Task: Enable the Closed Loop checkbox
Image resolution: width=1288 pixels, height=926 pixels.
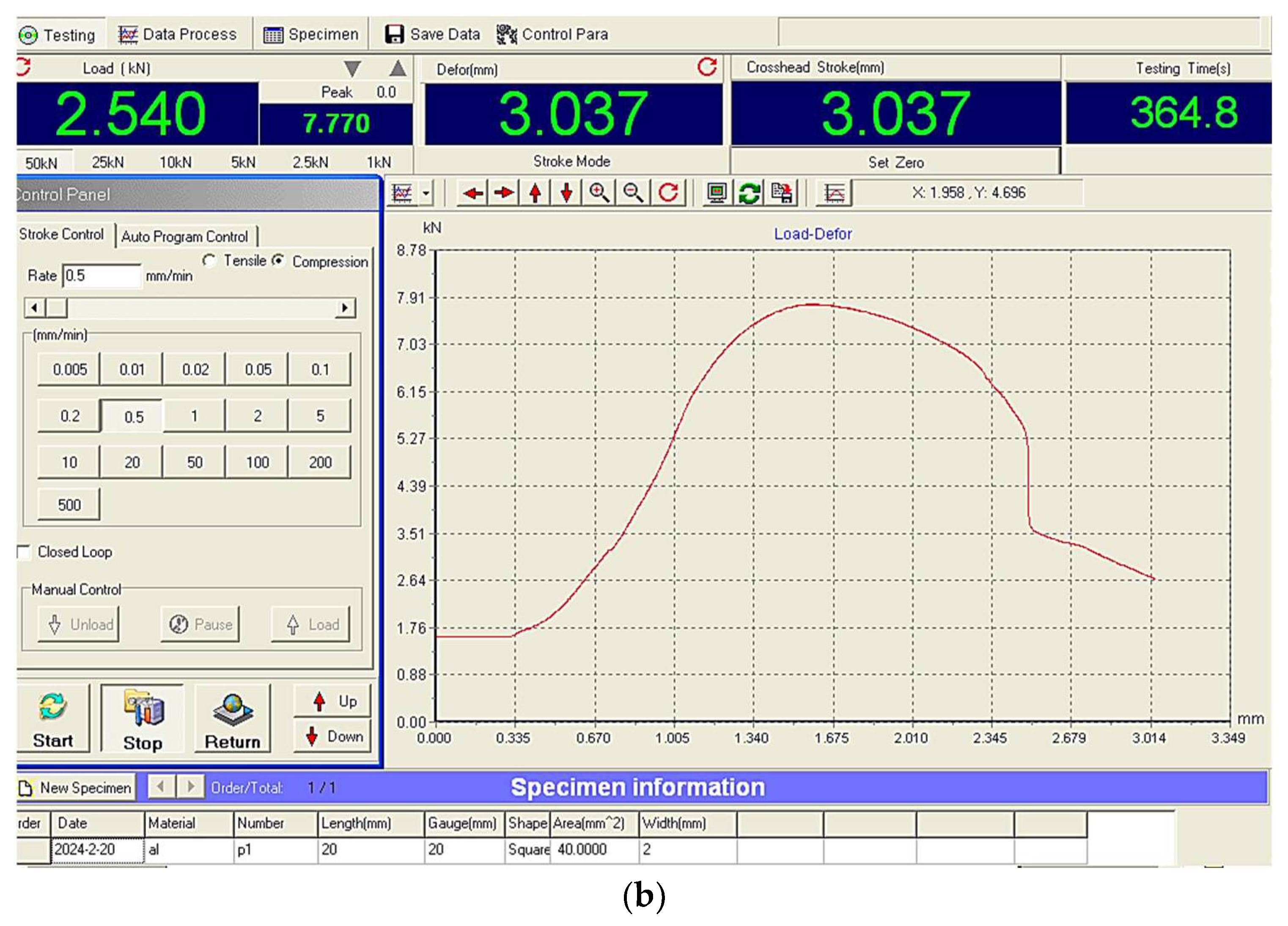Action: [x=24, y=552]
